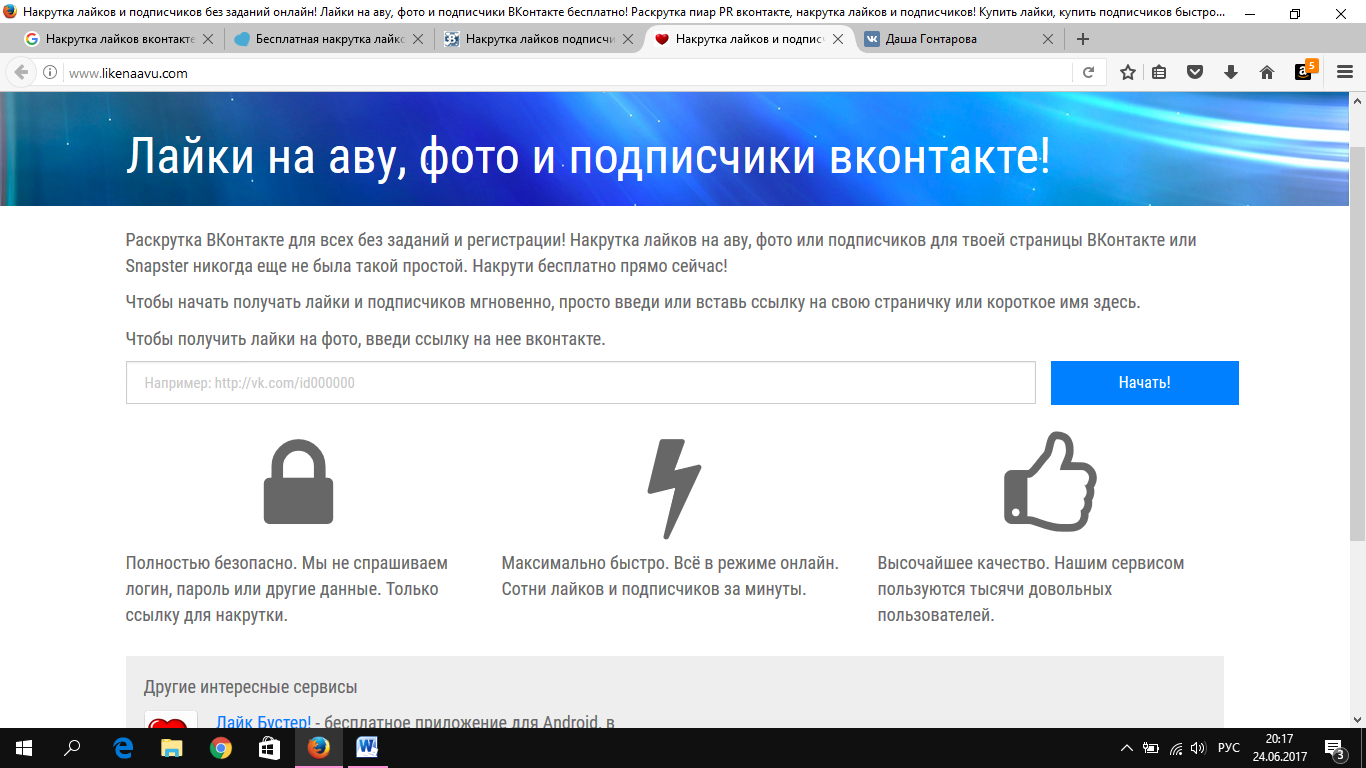Screen dimensions: 1366x768
Task: Open the Downloads arrow icon
Action: point(1231,72)
